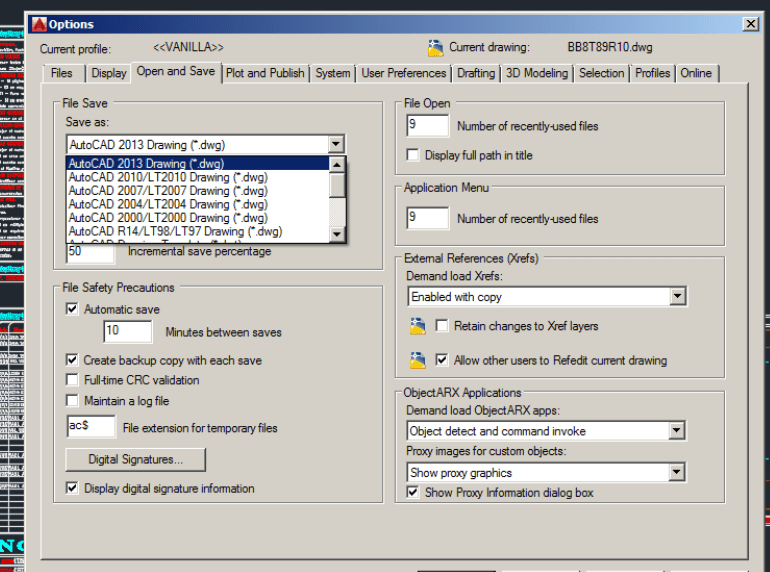Click the <<VANILLA>> profile name
This screenshot has height=572, width=770.
(189, 47)
